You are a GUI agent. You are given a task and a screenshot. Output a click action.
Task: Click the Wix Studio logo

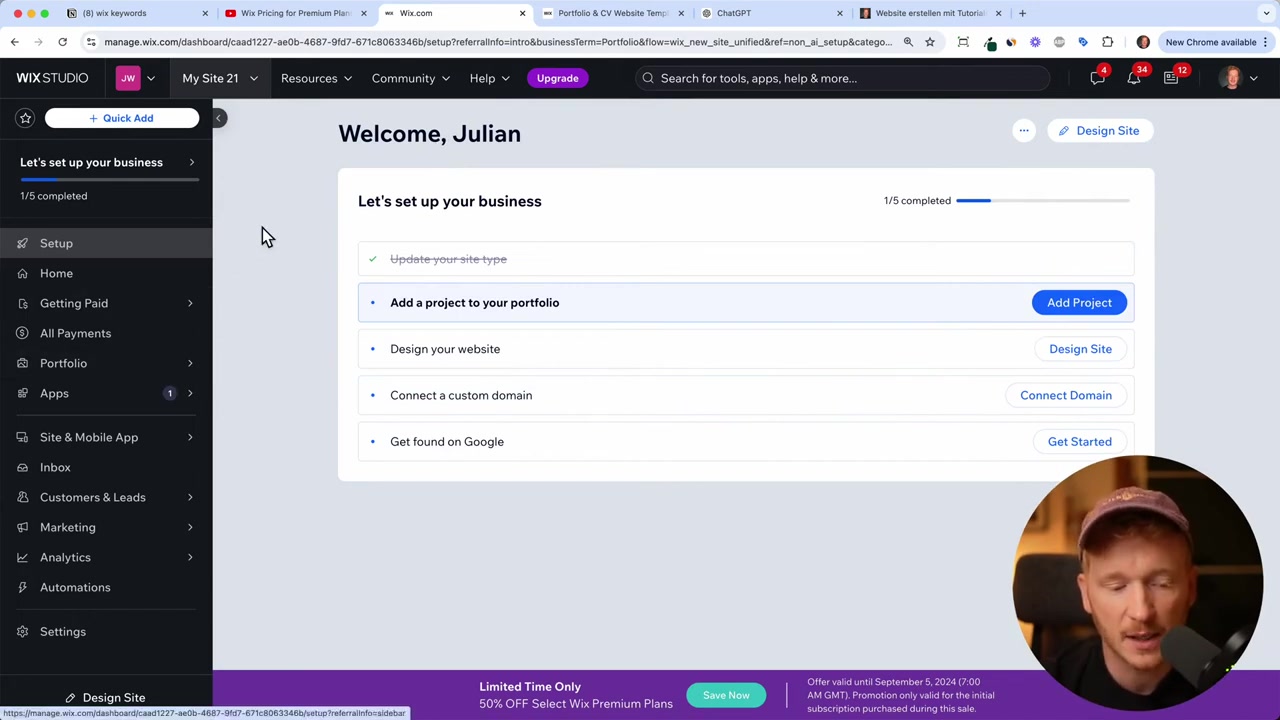(x=52, y=78)
